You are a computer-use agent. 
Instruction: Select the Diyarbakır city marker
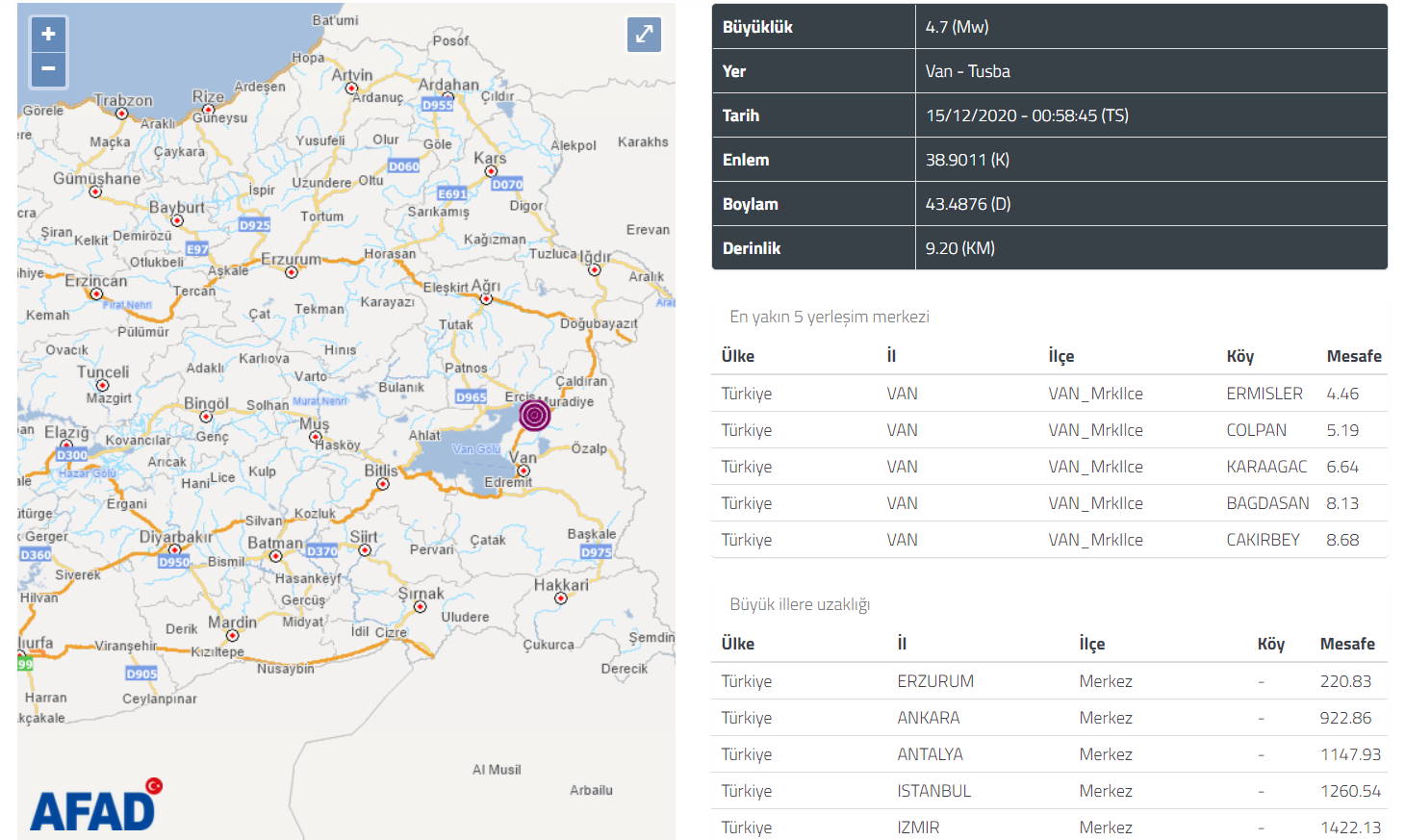pos(174,549)
